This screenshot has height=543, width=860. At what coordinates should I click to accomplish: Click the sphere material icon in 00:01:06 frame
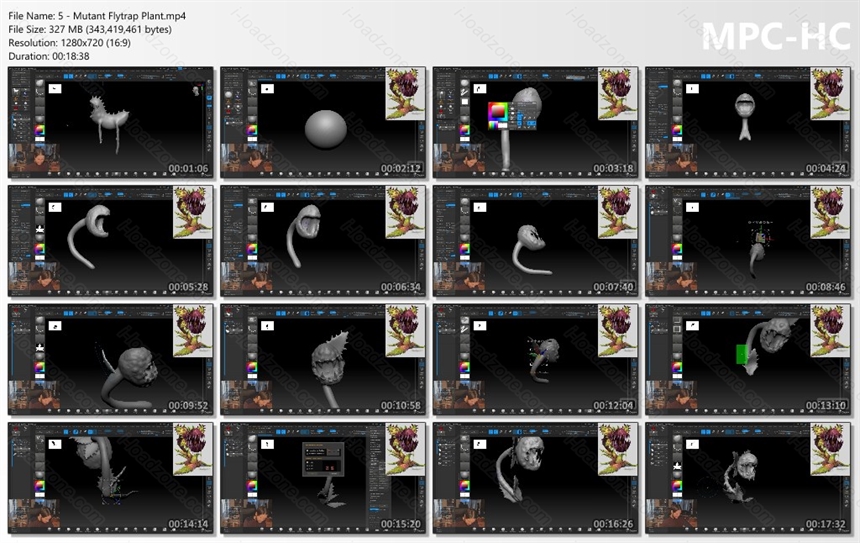click(39, 84)
